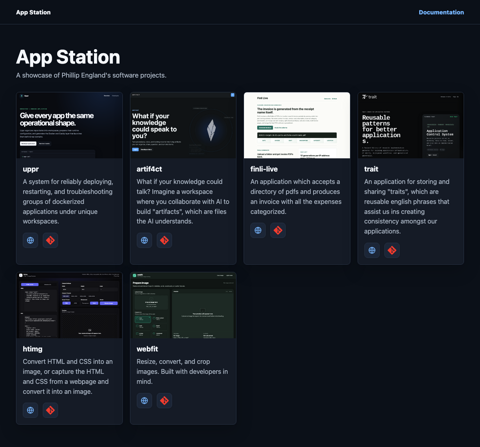
Task: Open the finli-live website globe icon
Action: (x=258, y=230)
